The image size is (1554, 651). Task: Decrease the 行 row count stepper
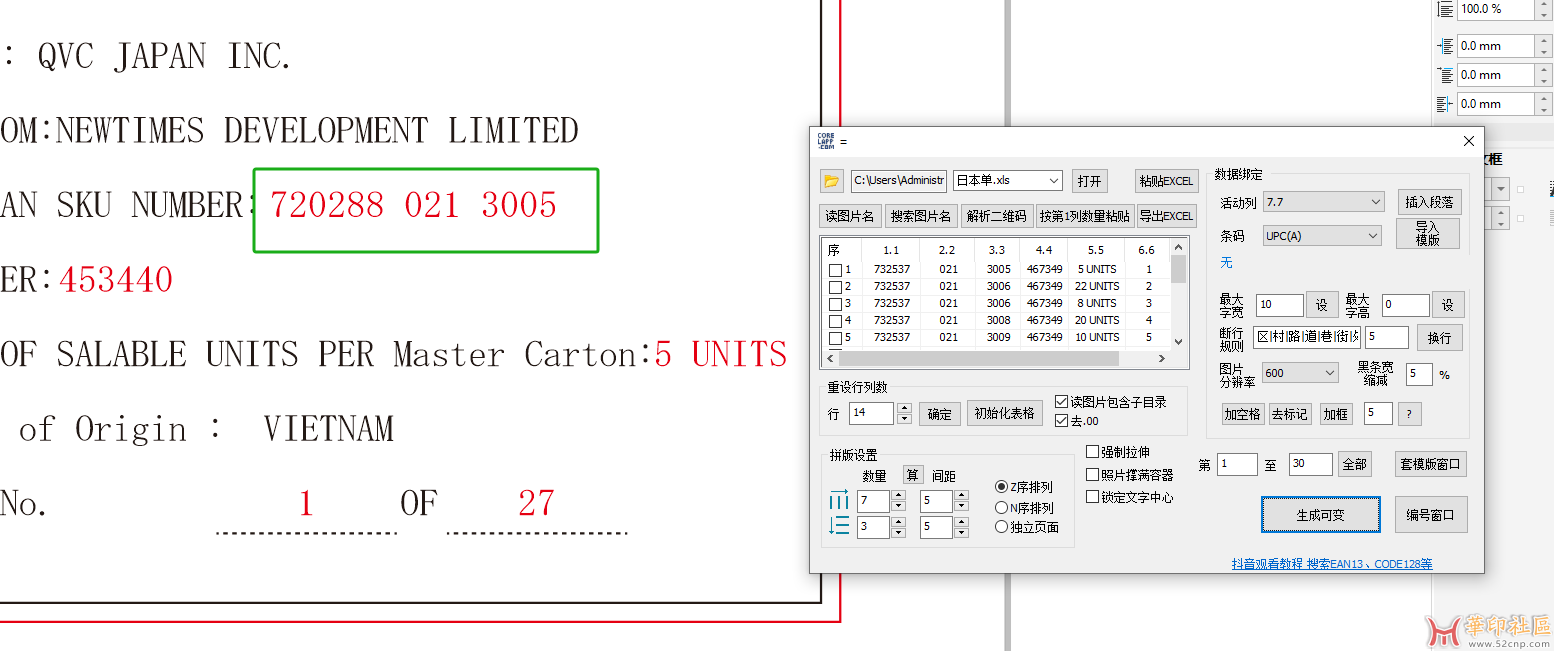click(x=904, y=419)
